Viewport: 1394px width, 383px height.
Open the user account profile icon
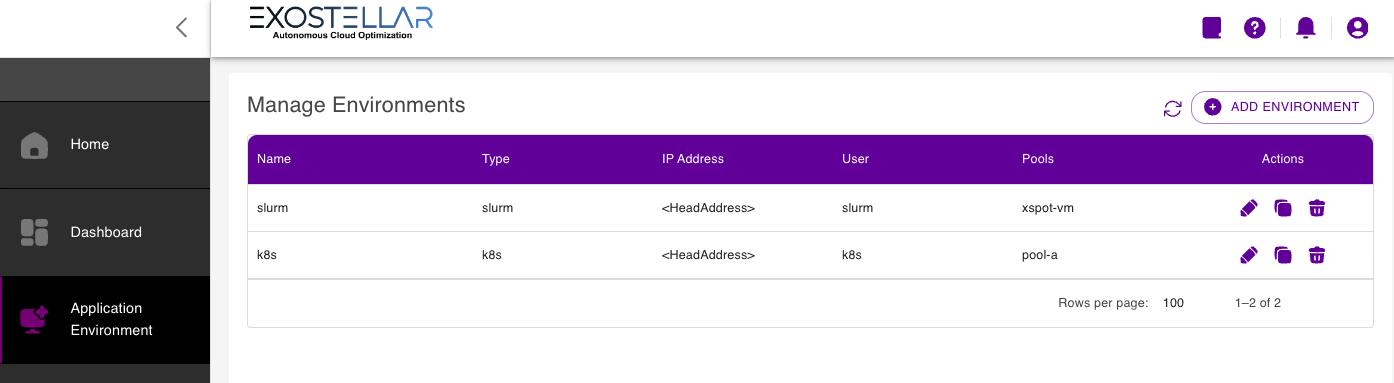click(x=1357, y=28)
